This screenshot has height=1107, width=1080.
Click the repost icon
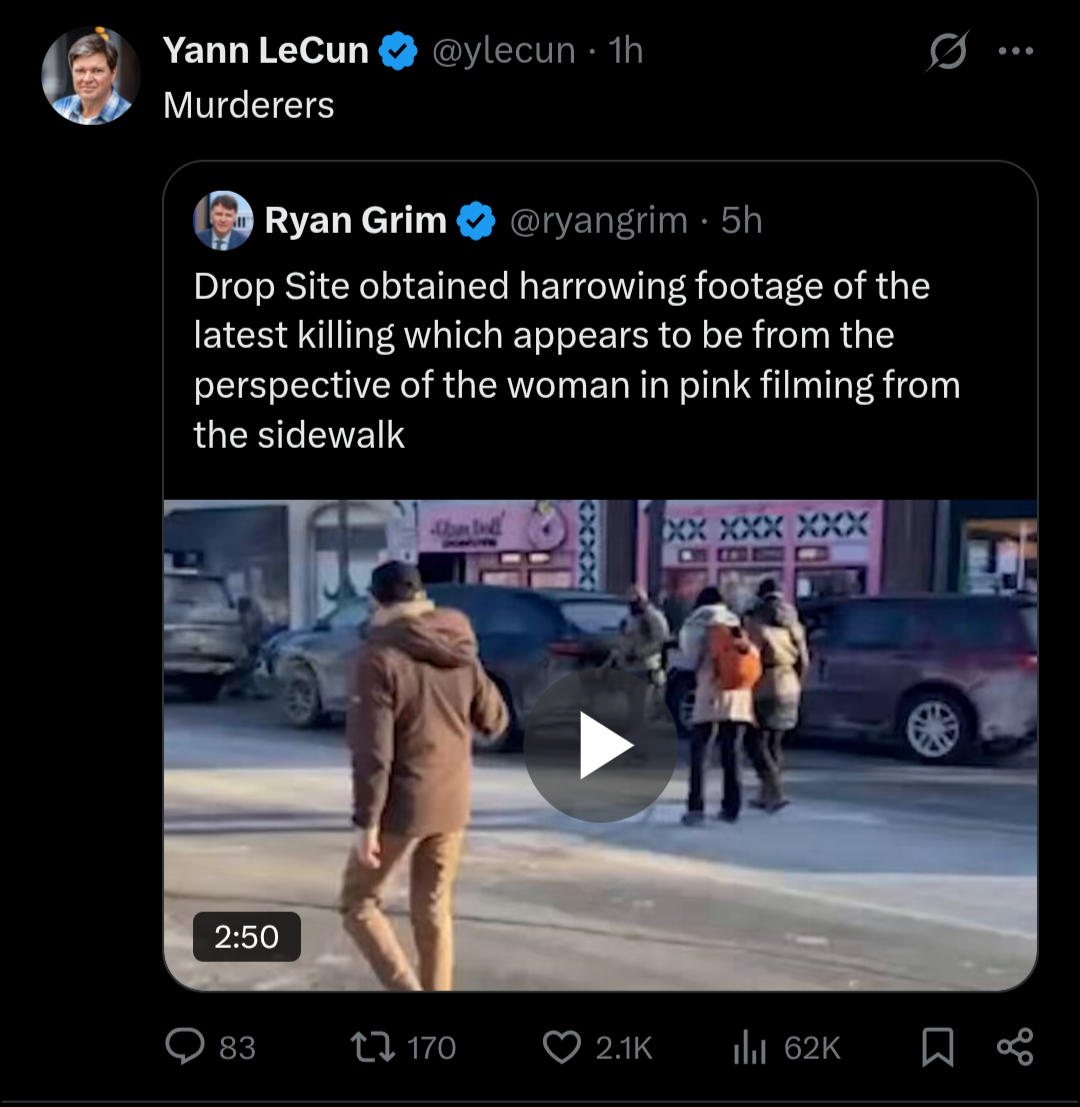coord(373,1047)
